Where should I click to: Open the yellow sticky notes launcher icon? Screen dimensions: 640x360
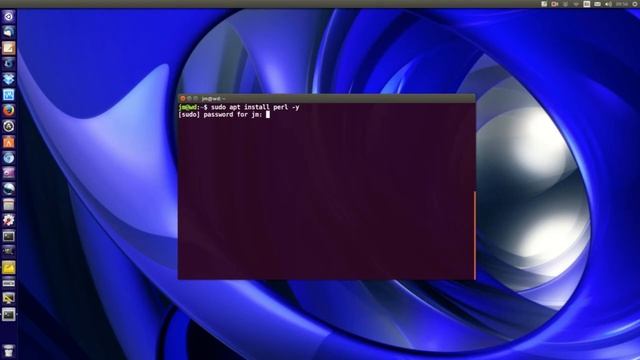tap(9, 267)
